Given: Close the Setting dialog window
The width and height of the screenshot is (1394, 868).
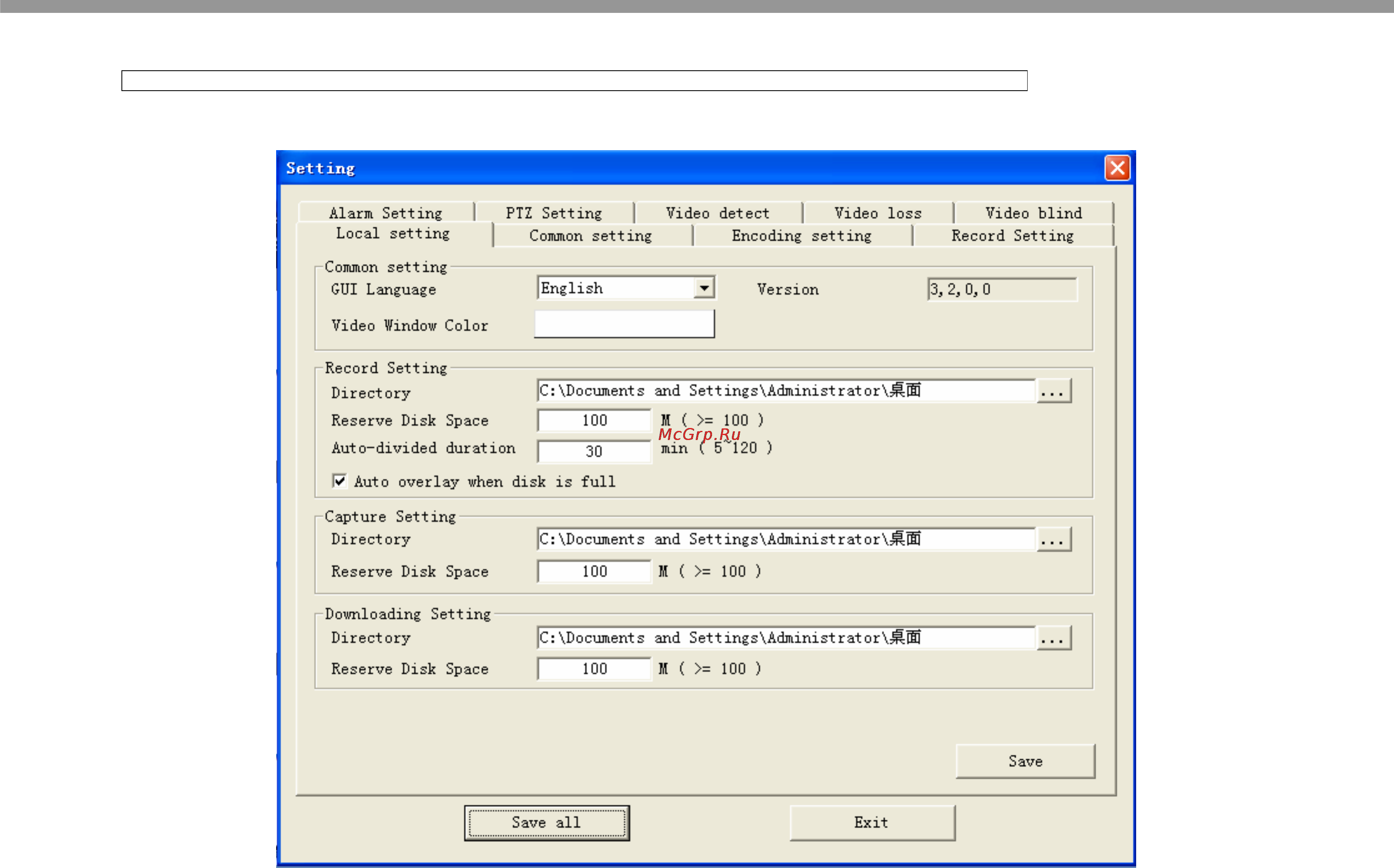Looking at the screenshot, I should pos(1117,168).
